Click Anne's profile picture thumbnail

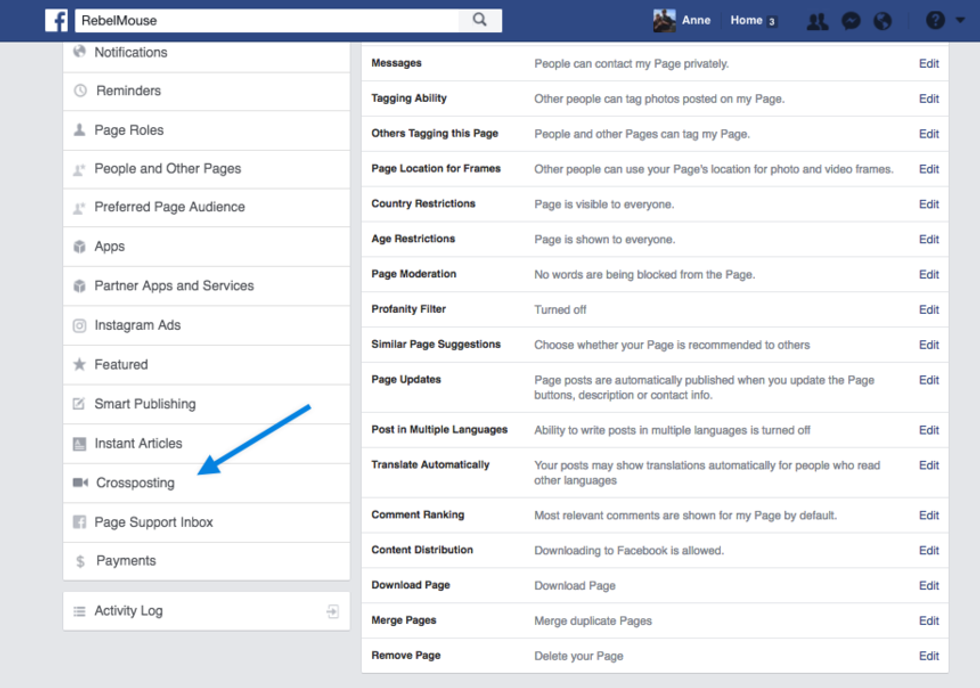pos(664,20)
